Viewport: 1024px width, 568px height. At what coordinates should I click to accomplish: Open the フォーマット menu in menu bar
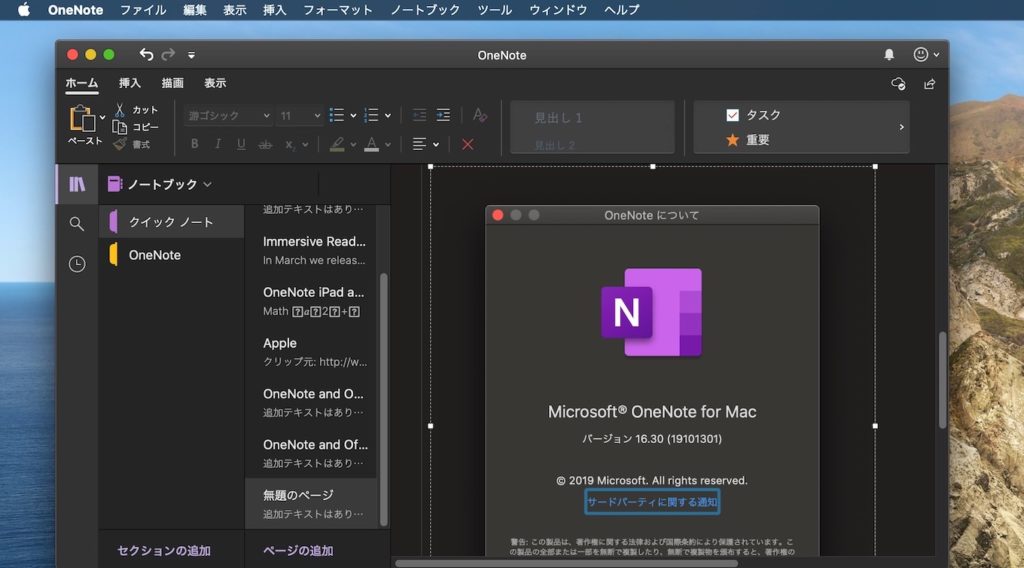click(337, 10)
